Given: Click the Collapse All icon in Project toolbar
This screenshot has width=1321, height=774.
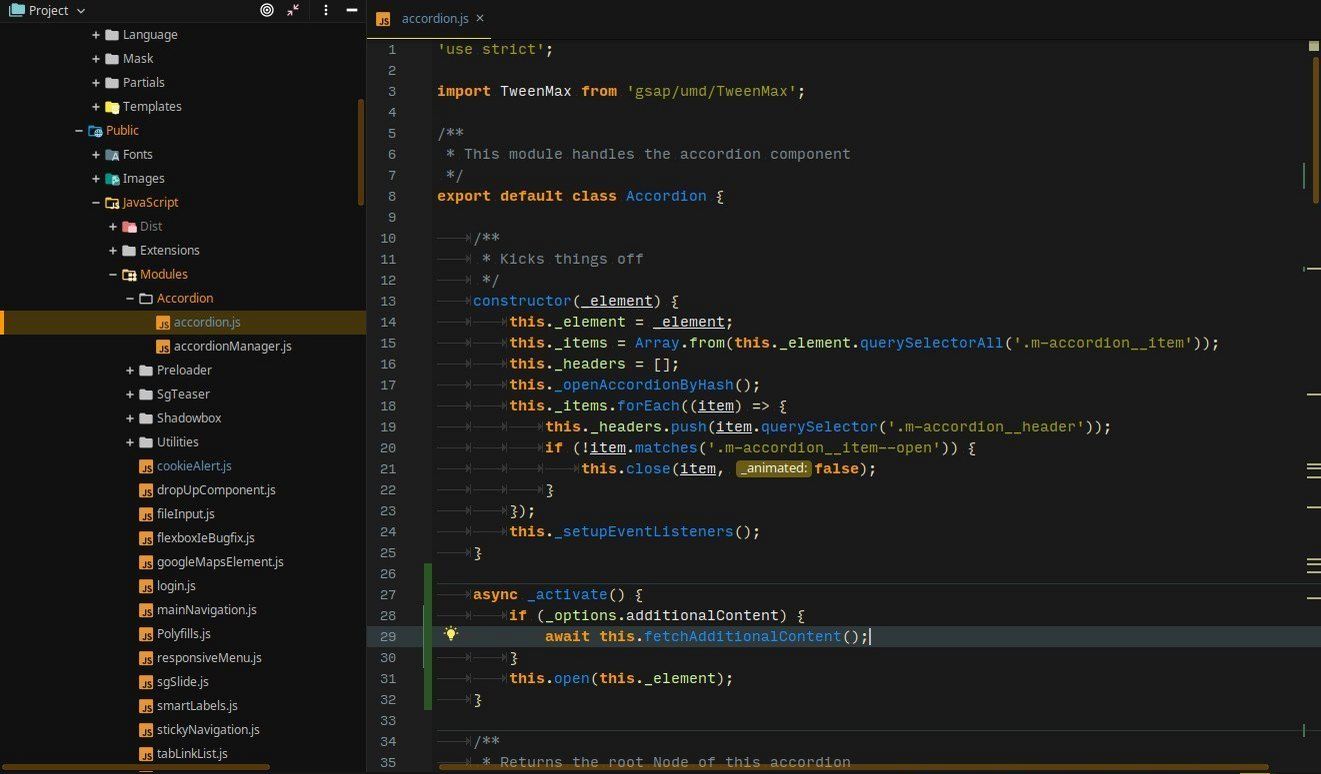Looking at the screenshot, I should [293, 10].
